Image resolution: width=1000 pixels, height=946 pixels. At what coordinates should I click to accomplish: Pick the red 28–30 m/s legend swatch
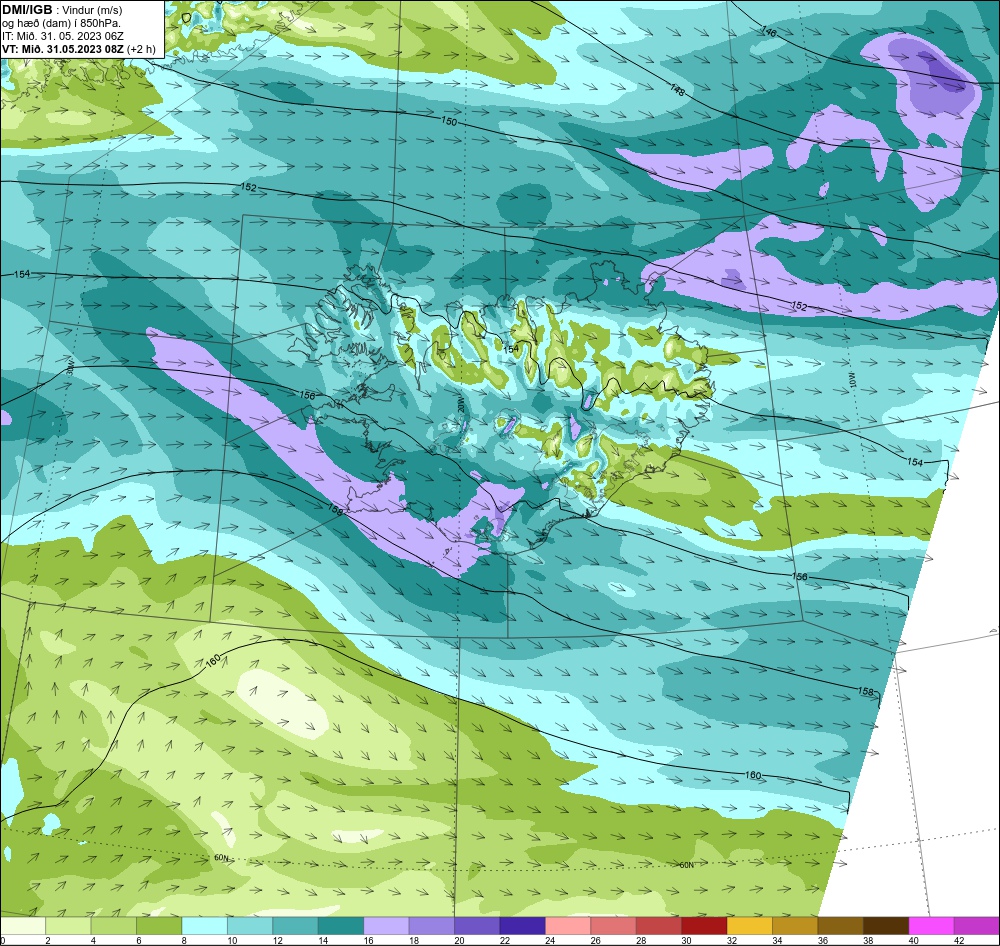click(x=659, y=926)
